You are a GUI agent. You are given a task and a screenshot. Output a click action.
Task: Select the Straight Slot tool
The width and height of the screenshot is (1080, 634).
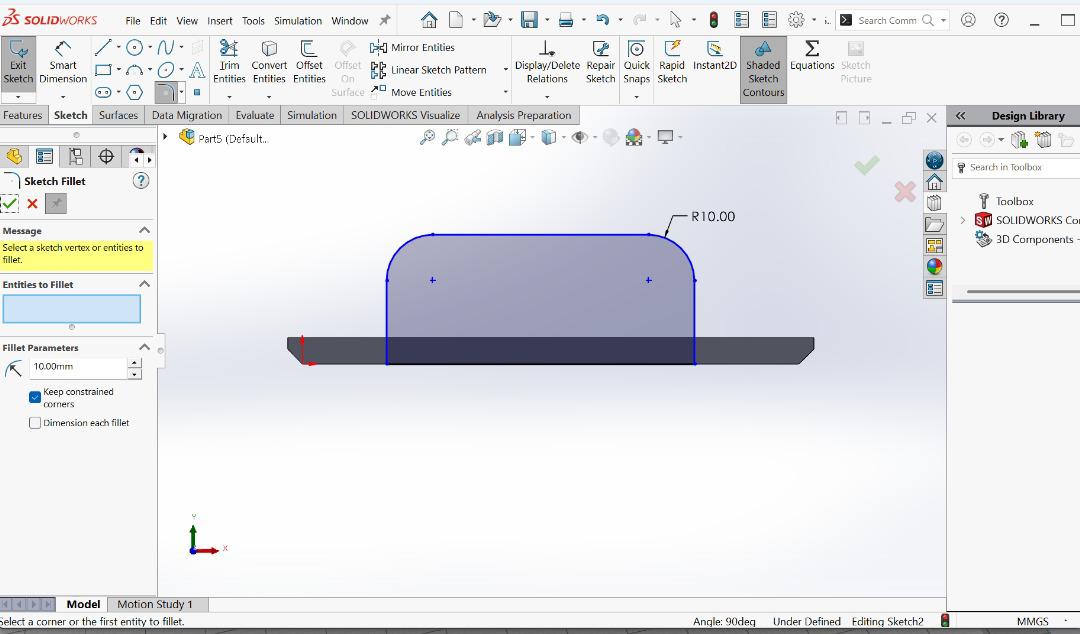103,92
